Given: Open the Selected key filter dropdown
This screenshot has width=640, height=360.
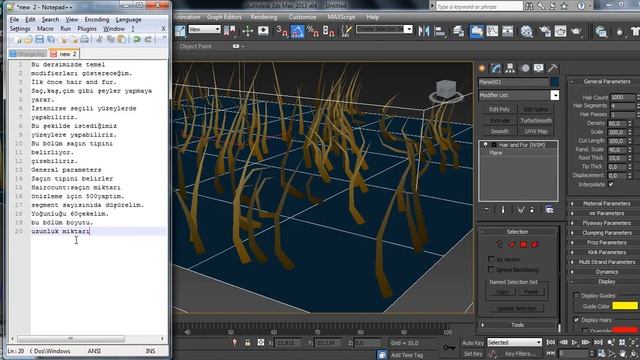Looking at the screenshot, I should pyautogui.click(x=514, y=342).
